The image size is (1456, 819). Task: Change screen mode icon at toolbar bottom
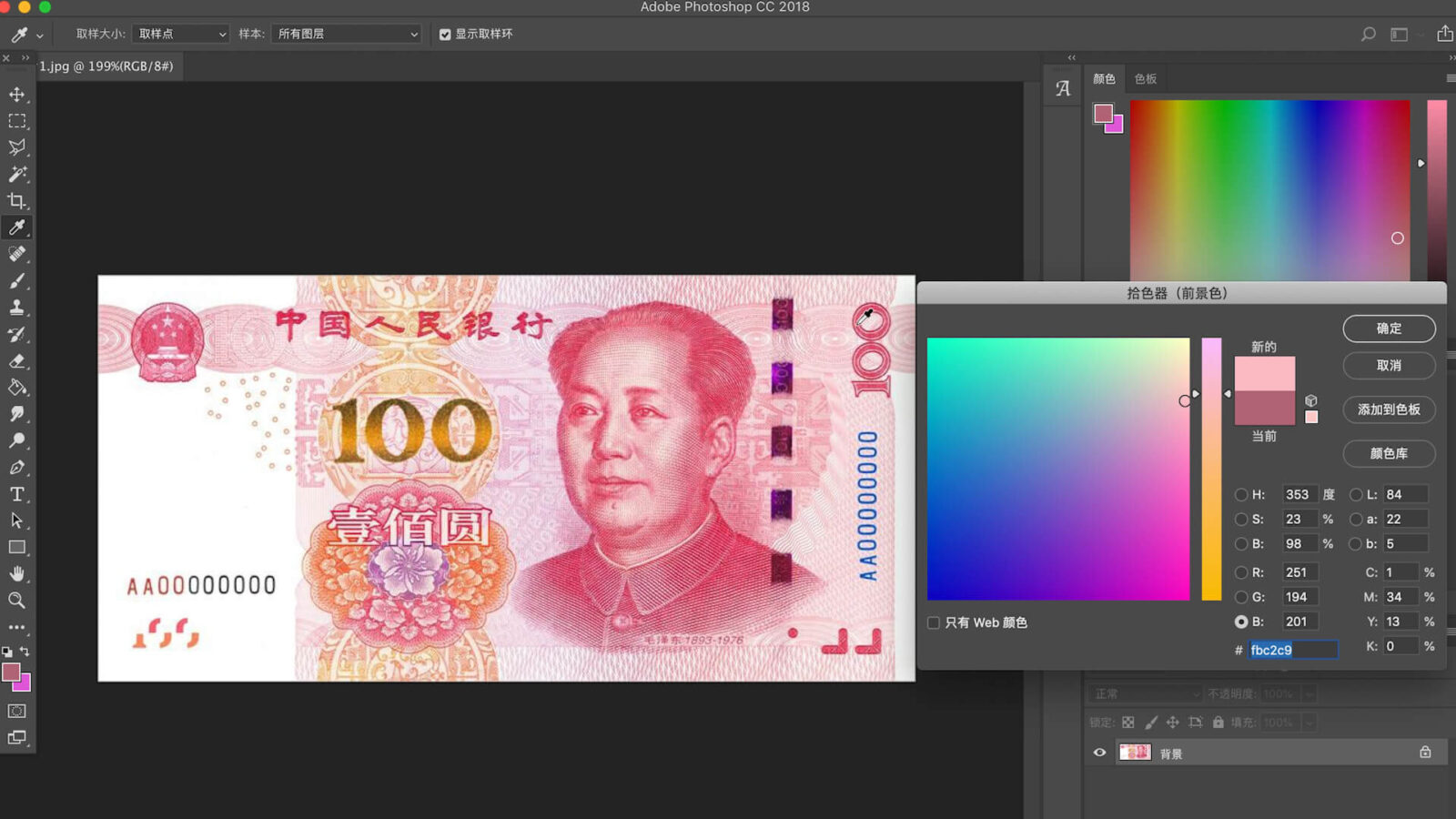click(x=16, y=738)
